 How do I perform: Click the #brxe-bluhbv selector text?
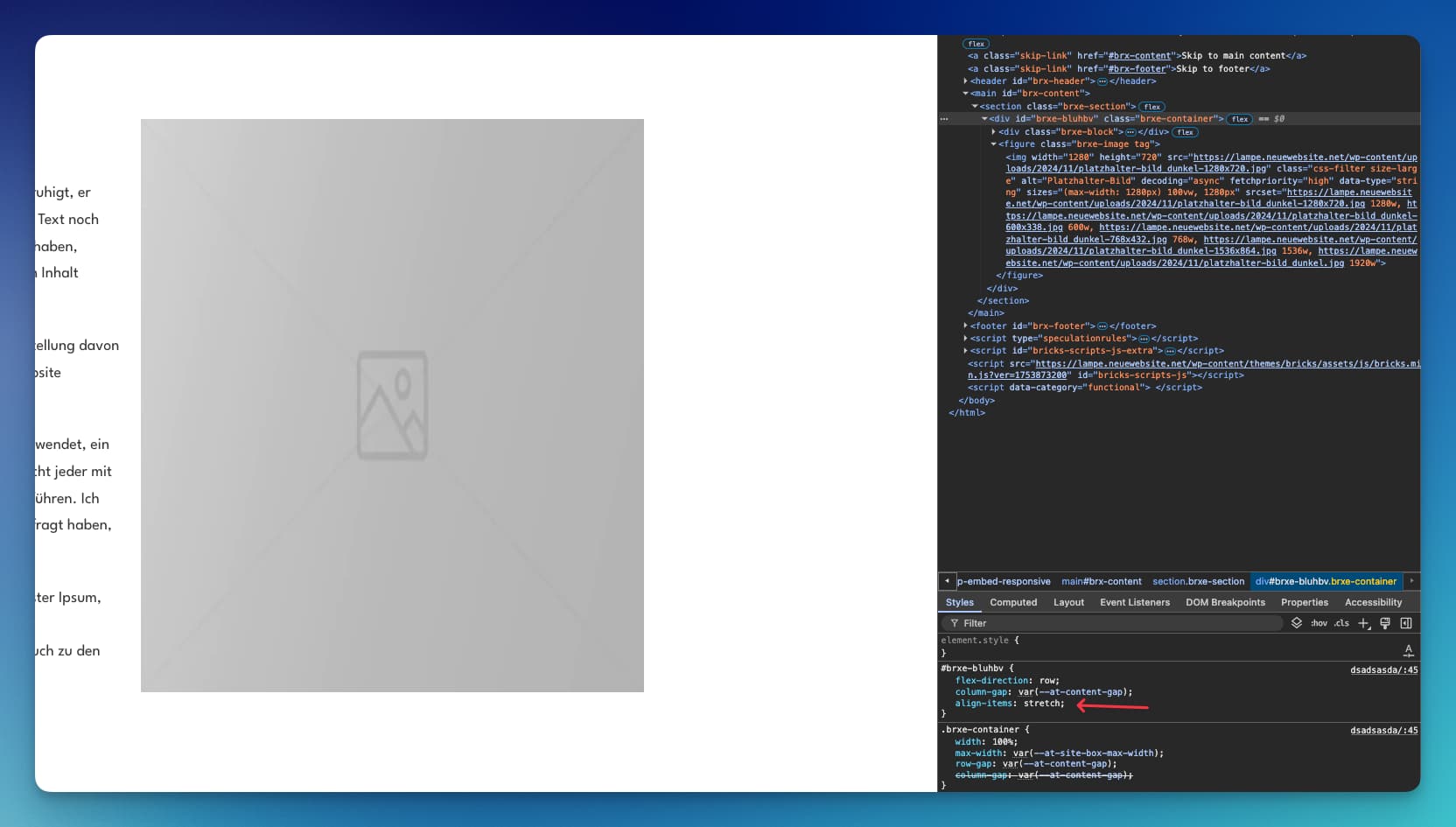tap(972, 669)
